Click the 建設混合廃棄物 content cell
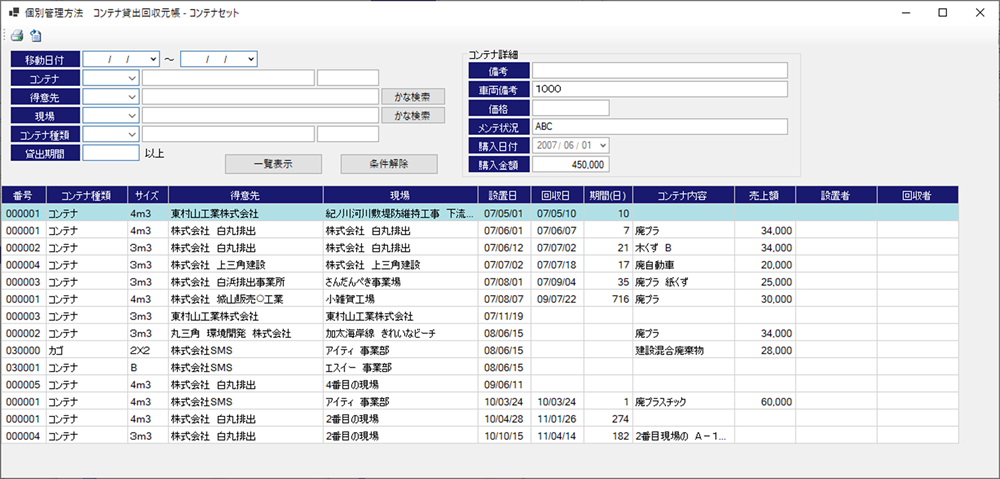 (684, 350)
